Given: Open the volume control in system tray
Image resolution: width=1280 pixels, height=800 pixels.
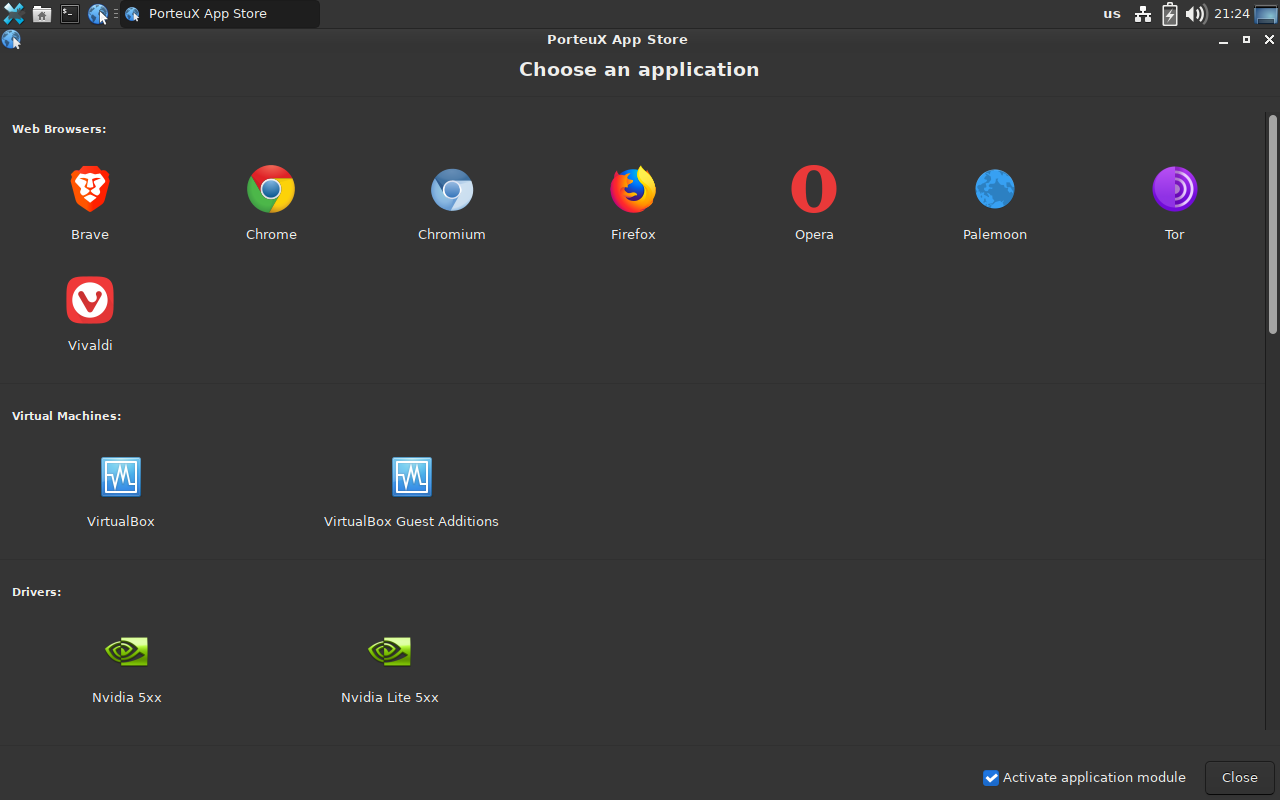Looking at the screenshot, I should point(1196,14).
